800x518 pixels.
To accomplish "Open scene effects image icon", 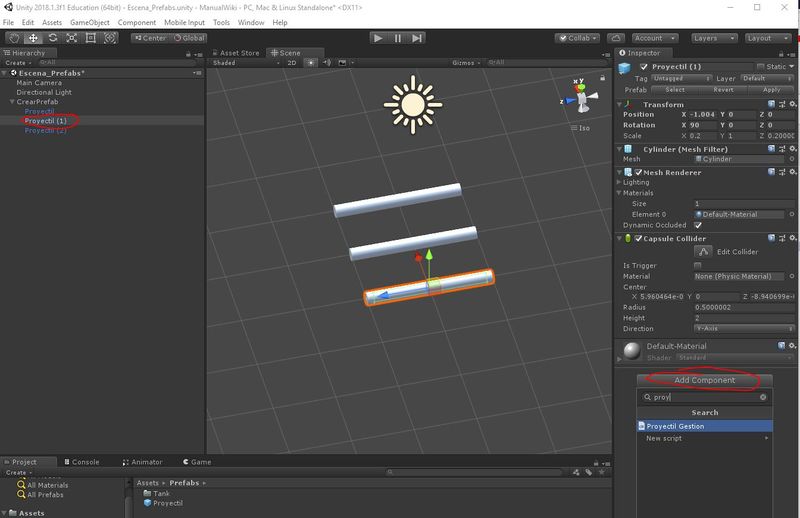I will pos(342,63).
